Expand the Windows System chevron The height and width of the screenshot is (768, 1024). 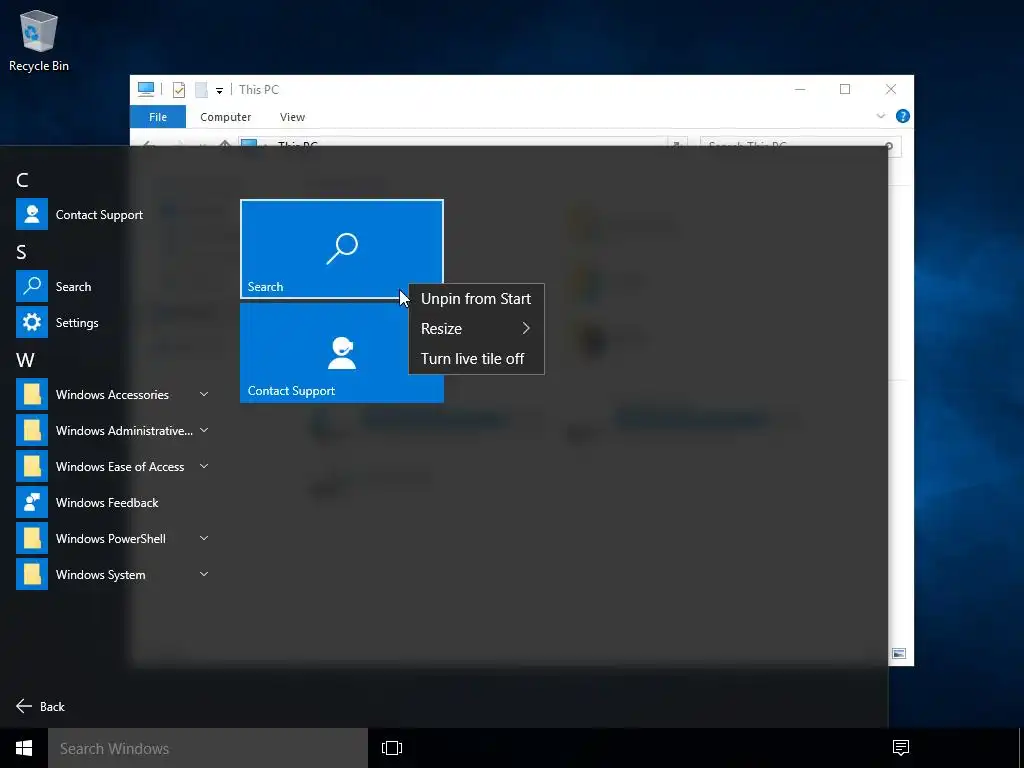(204, 574)
